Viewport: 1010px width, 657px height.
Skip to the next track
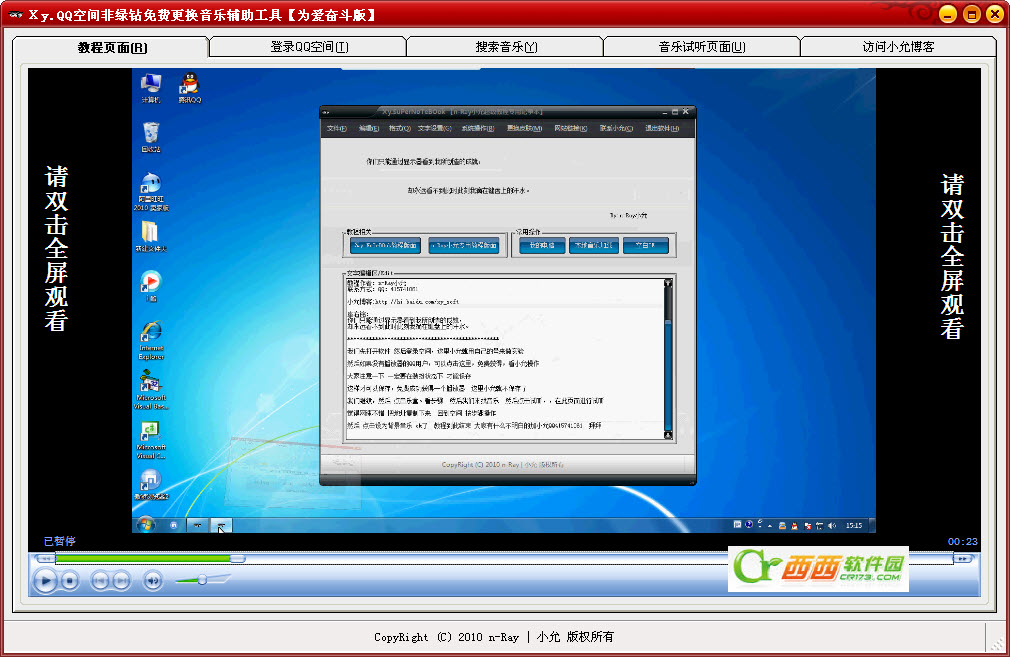pyautogui.click(x=121, y=581)
